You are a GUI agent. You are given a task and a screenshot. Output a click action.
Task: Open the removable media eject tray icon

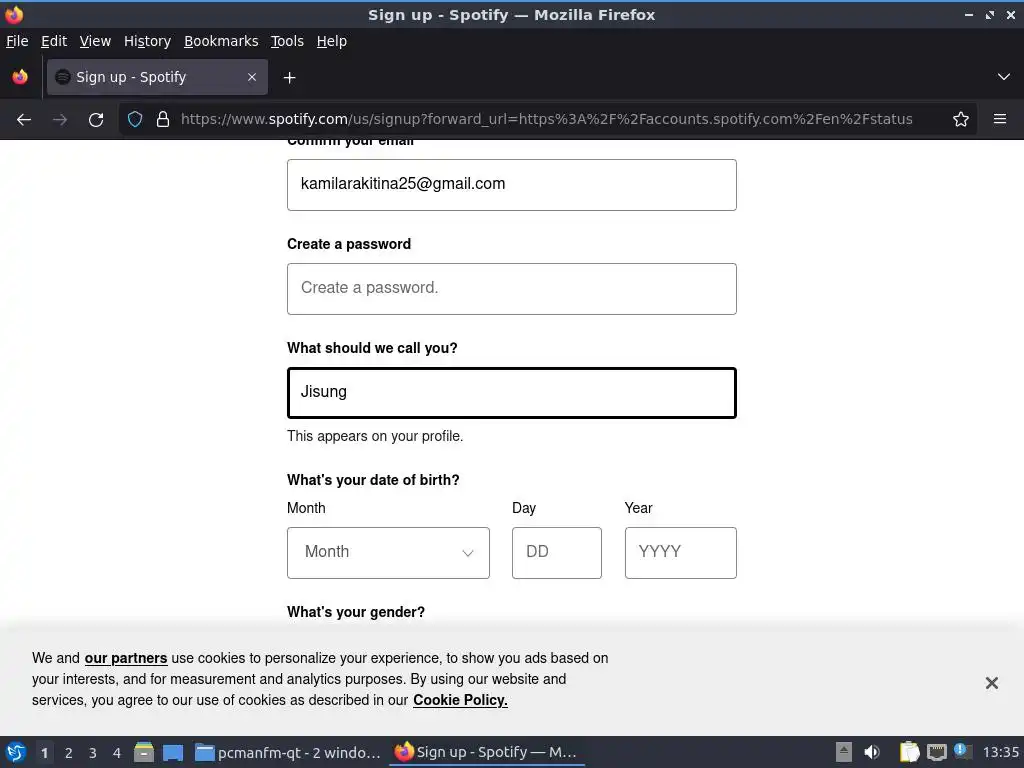coord(844,752)
